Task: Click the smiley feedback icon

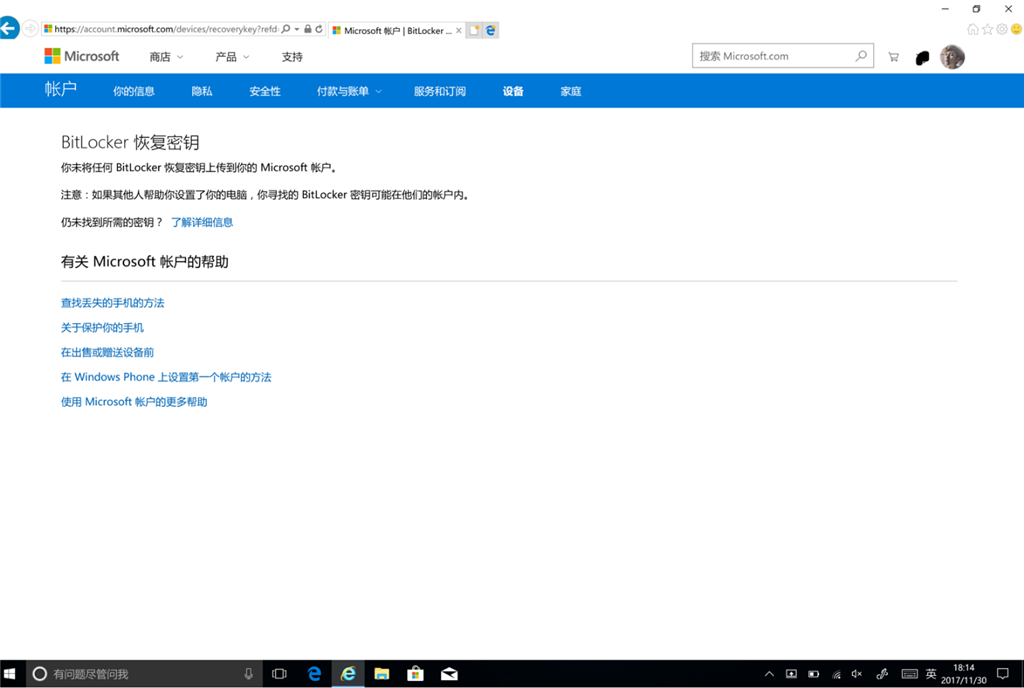Action: pos(1016,29)
